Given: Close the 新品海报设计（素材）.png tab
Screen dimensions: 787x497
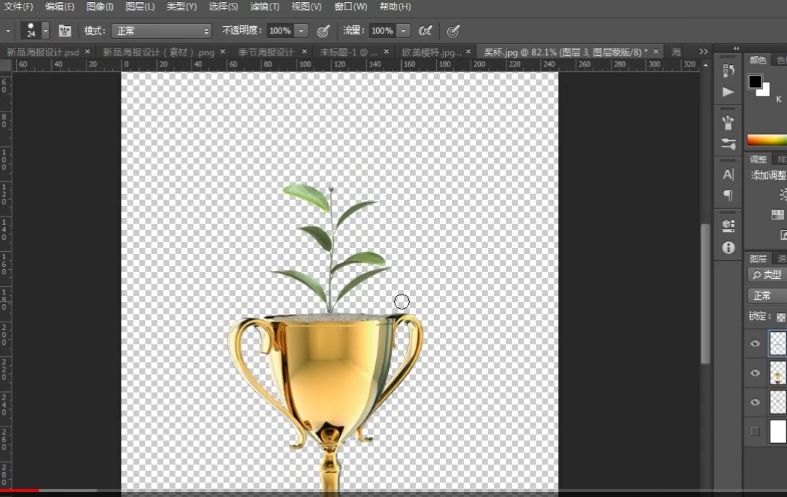Looking at the screenshot, I should [223, 52].
